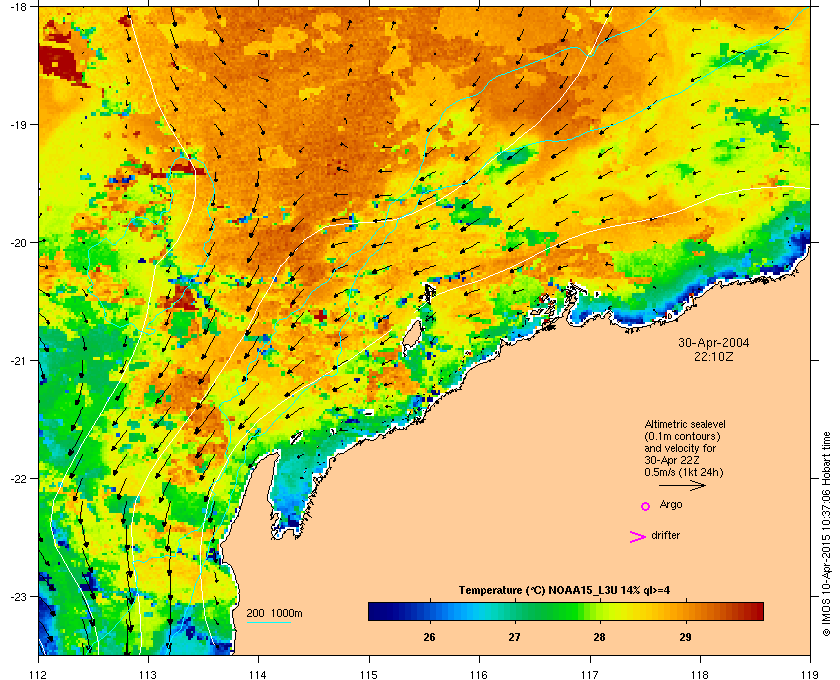Click the dark red end of temperature colorbar
The width and height of the screenshot is (840, 680).
[756, 611]
